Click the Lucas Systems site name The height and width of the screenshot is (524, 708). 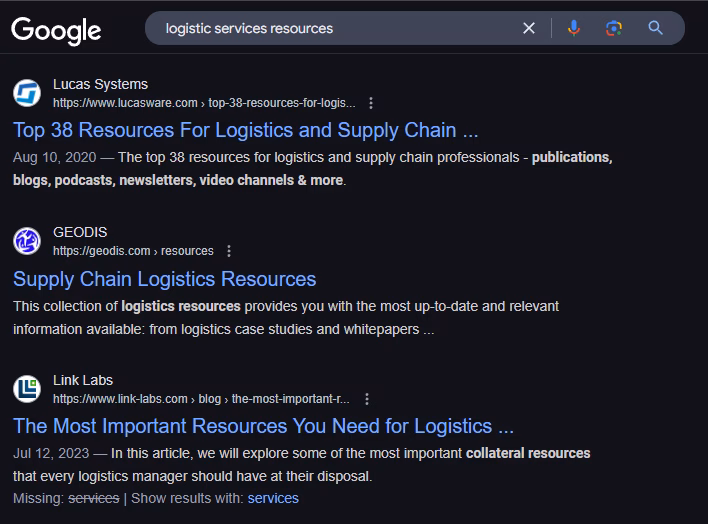click(100, 84)
